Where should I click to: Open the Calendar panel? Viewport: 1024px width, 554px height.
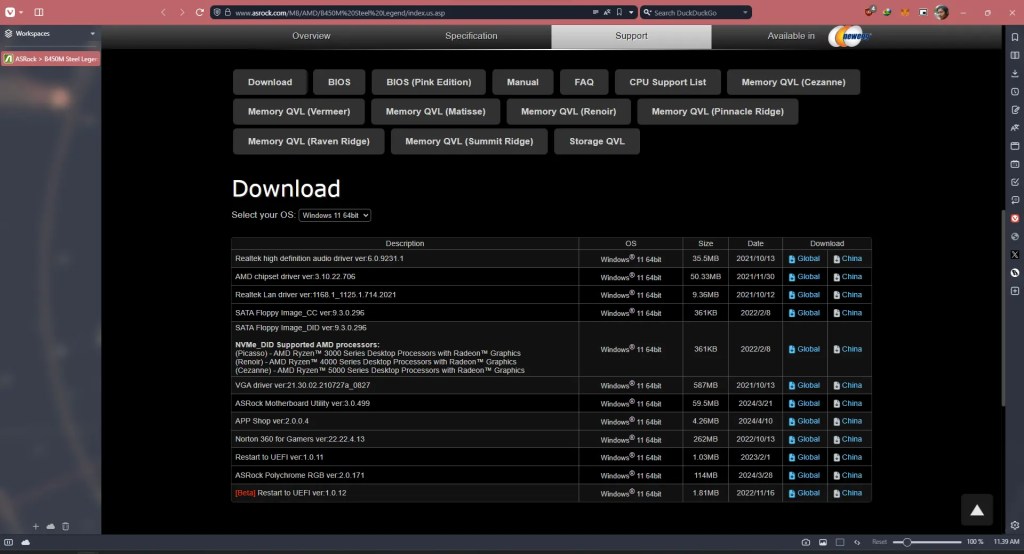click(x=1014, y=164)
